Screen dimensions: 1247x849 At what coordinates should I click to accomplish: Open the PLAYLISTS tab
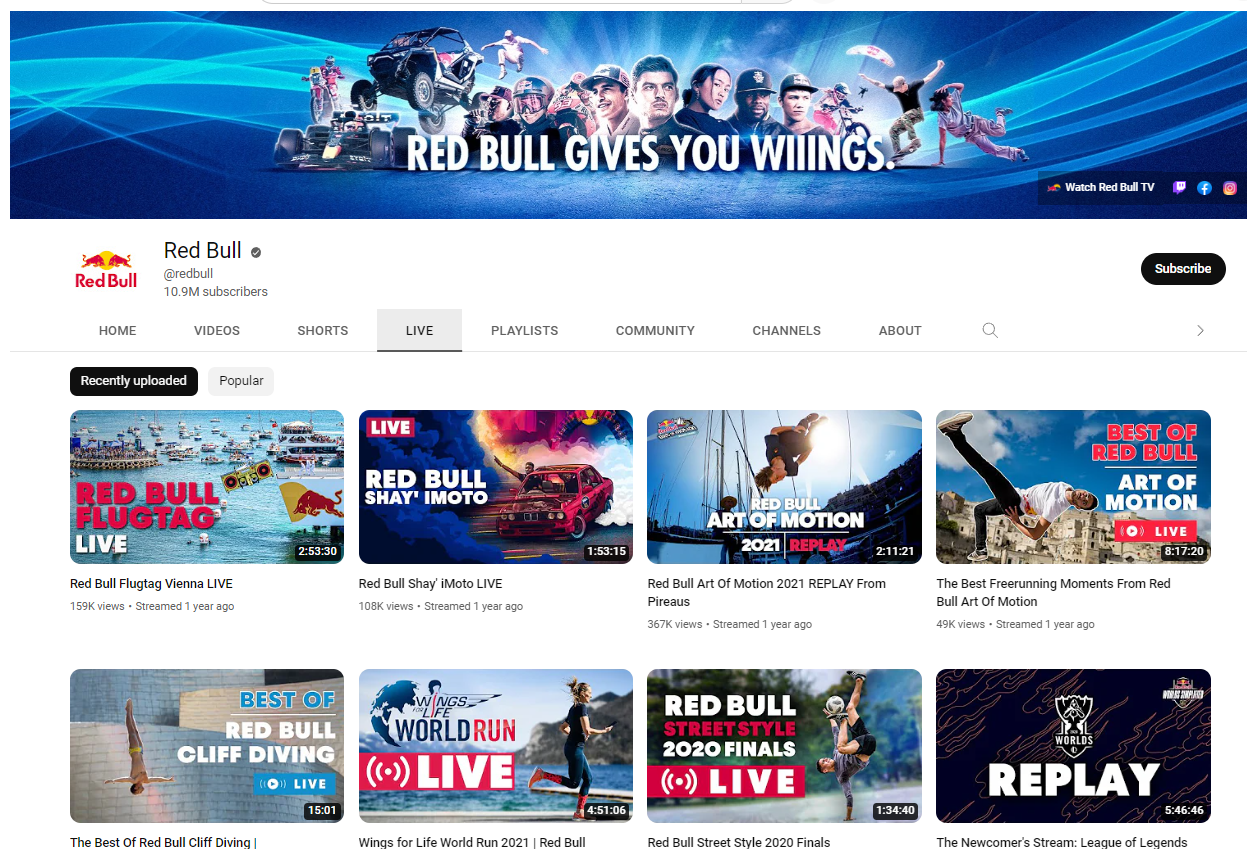click(525, 330)
